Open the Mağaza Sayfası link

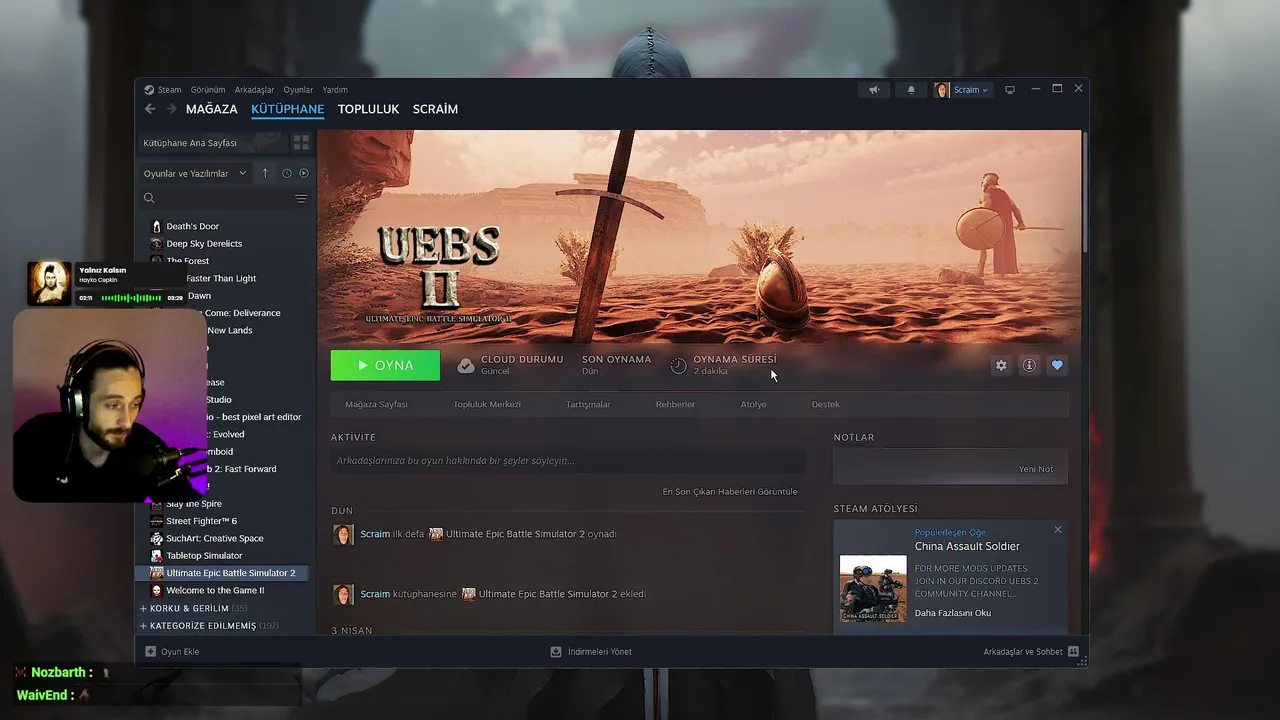(376, 404)
